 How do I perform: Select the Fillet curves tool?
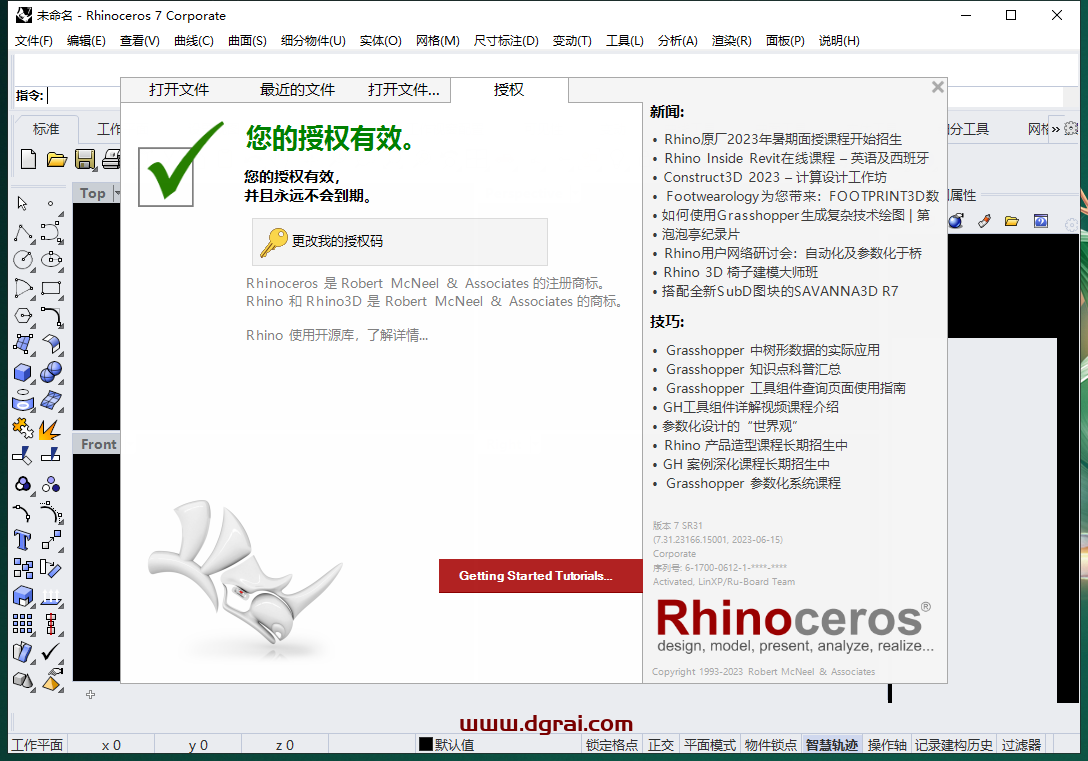(51, 316)
